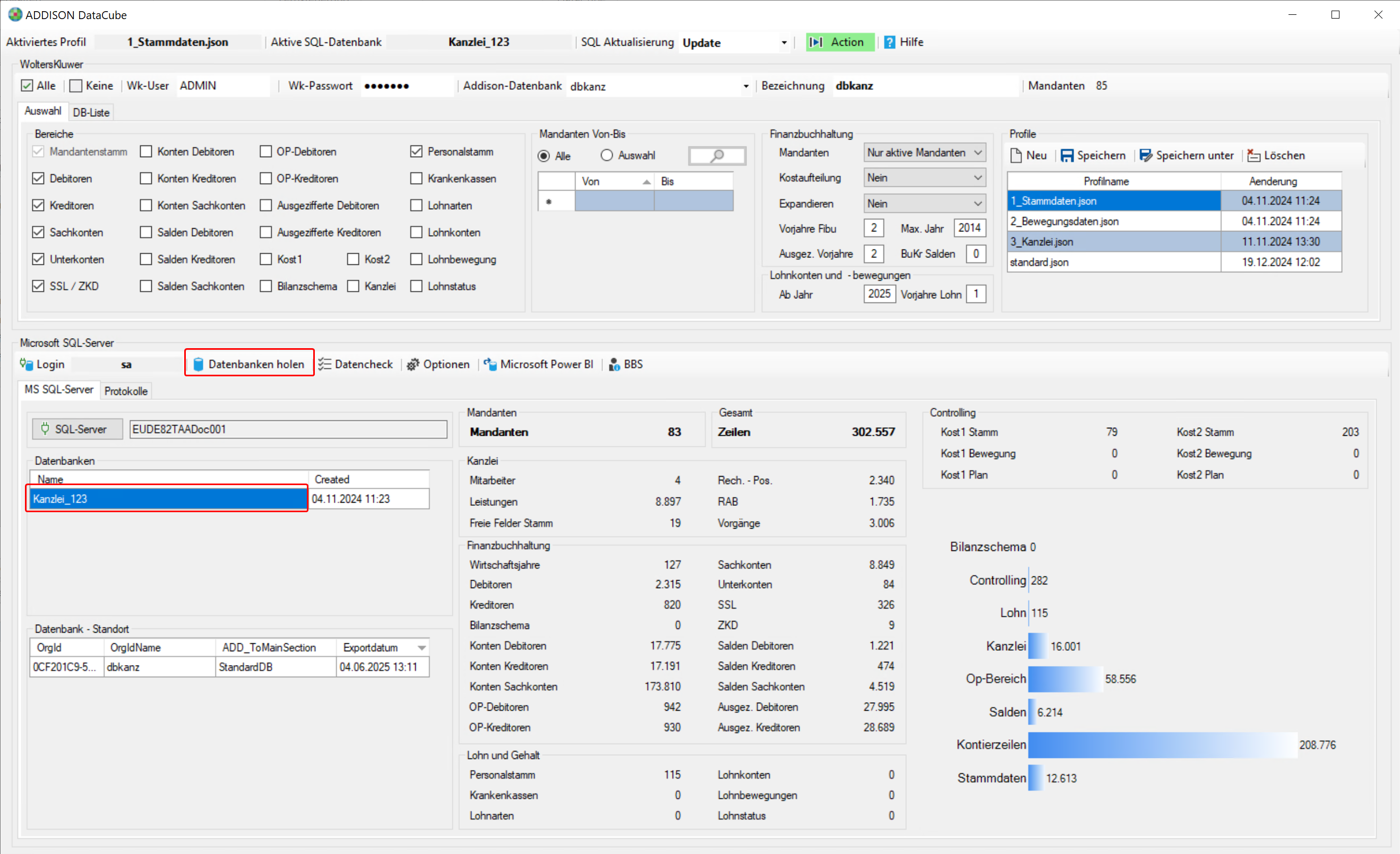
Task: Click the Max. Jahr 2014 field
Action: [x=969, y=228]
